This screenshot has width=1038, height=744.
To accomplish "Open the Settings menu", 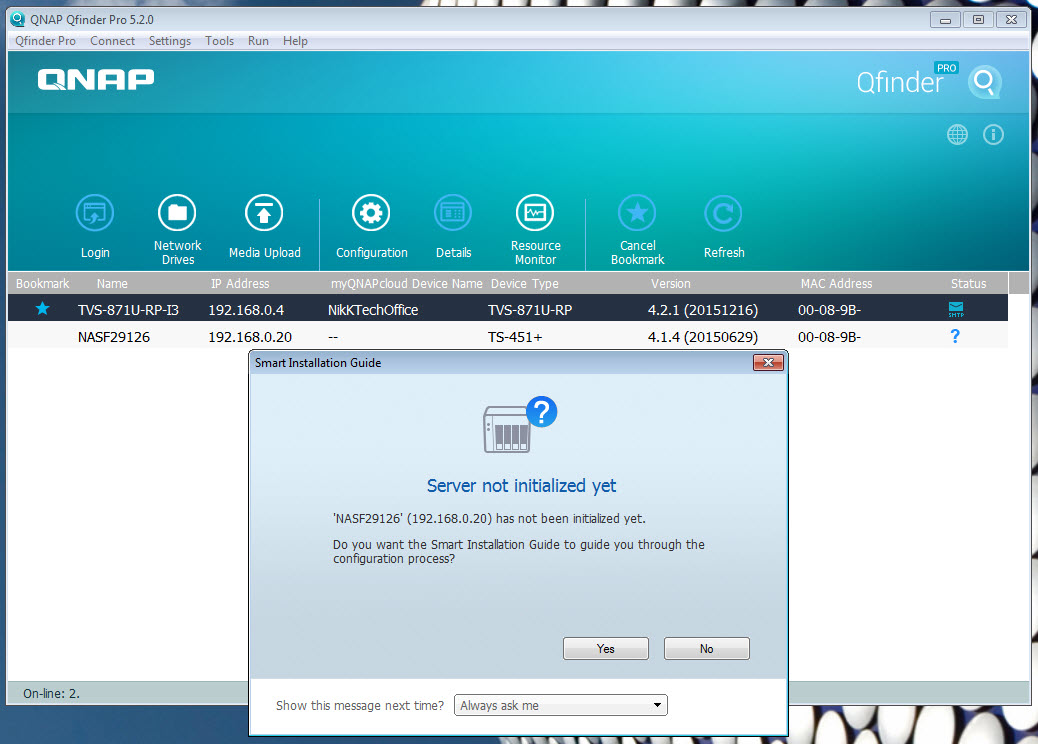I will click(x=169, y=41).
